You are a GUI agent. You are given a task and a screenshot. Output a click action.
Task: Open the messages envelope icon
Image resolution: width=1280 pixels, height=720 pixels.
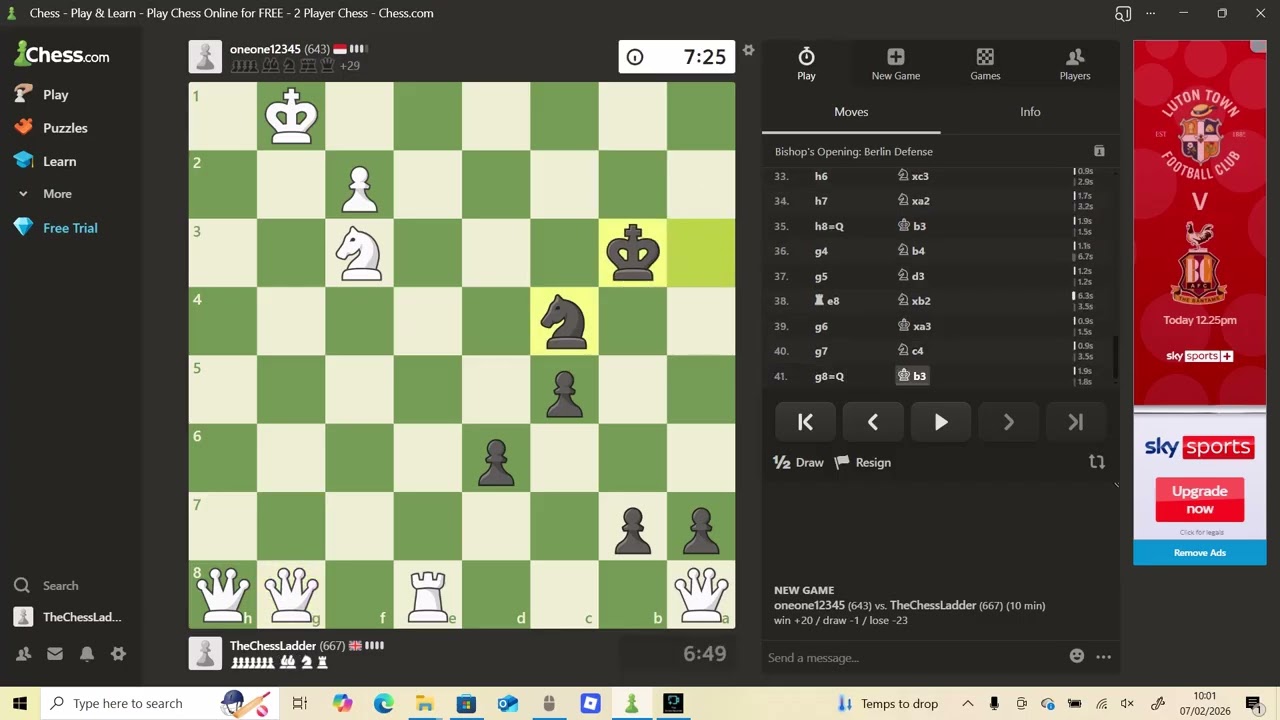click(x=55, y=654)
